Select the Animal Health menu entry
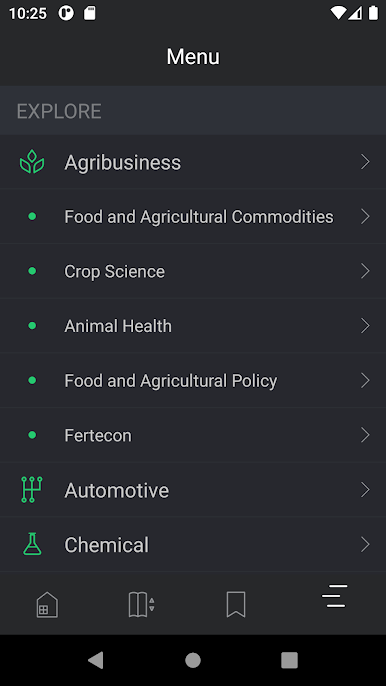The image size is (386, 686). [x=193, y=326]
